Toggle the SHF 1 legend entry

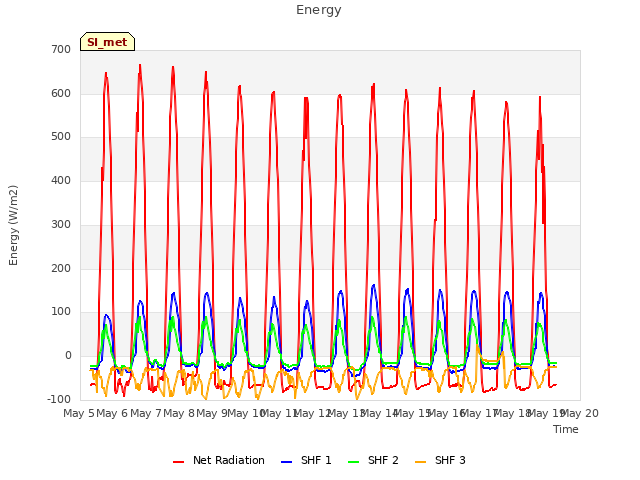[x=306, y=460]
